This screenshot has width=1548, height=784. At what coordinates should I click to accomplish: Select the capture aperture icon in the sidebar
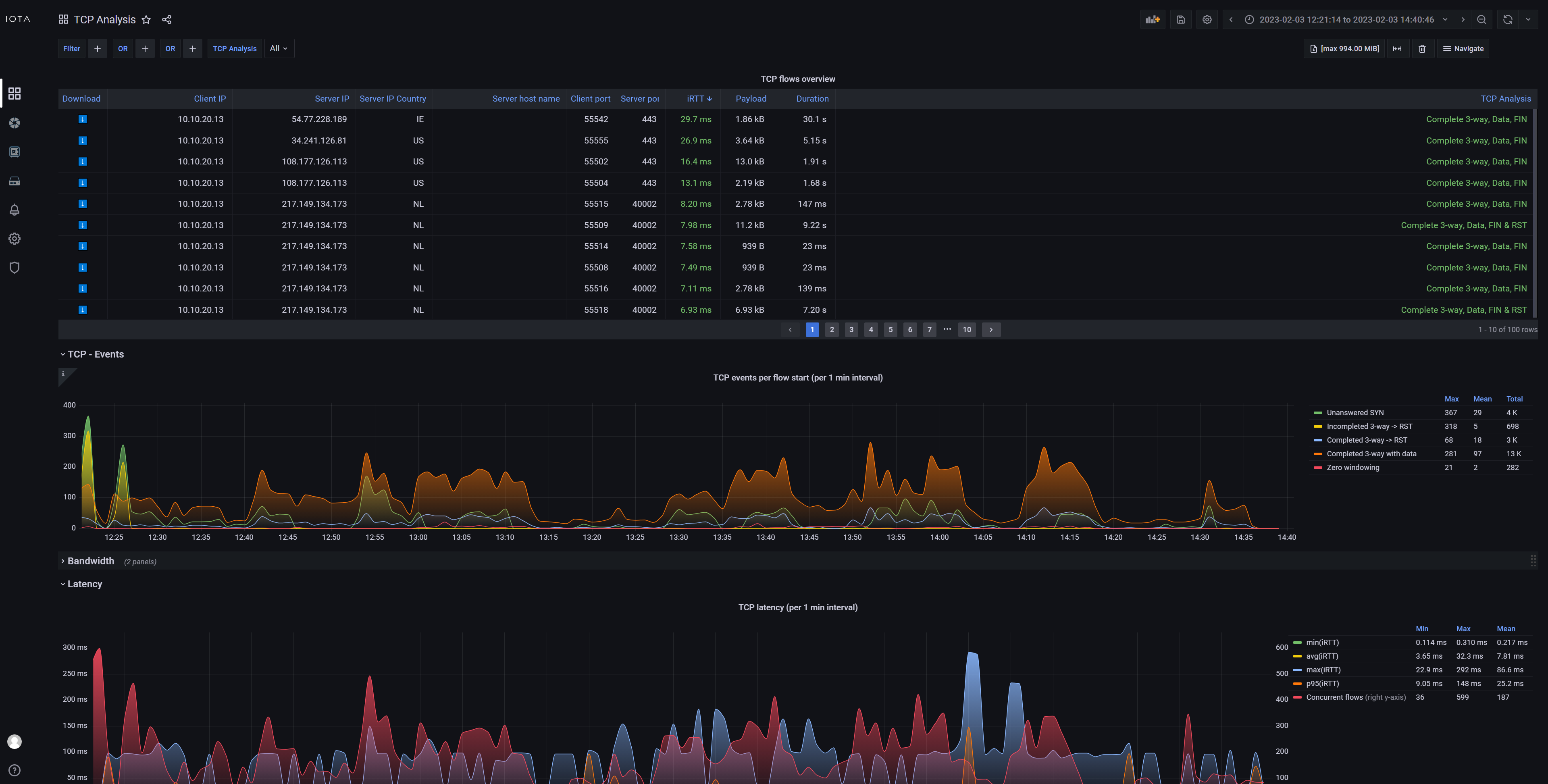[15, 123]
